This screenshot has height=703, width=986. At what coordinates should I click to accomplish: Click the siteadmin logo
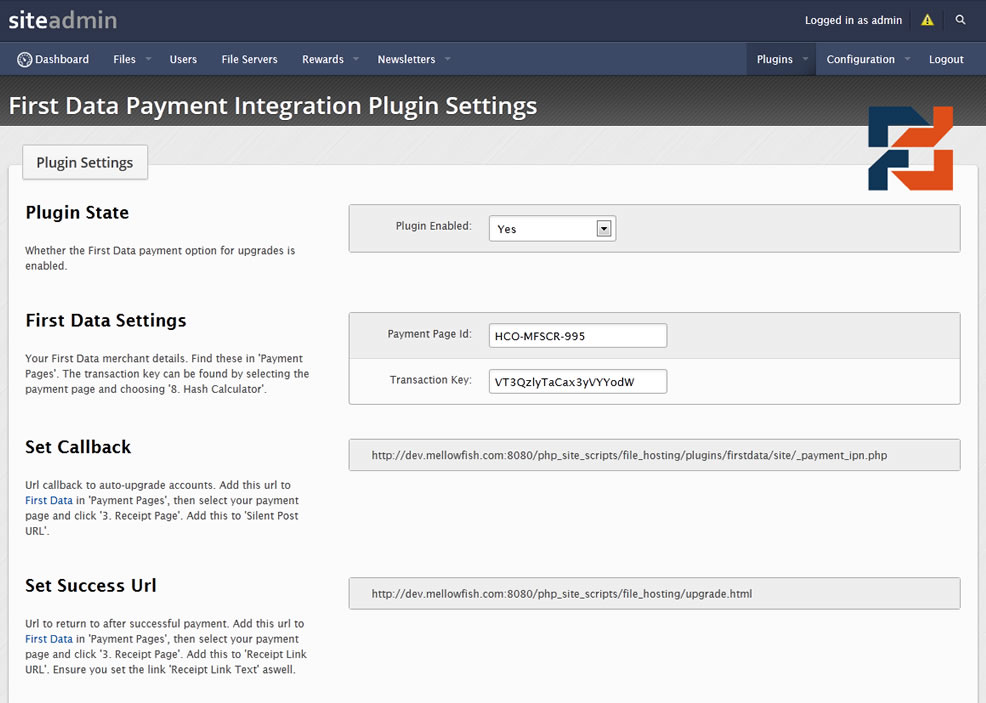click(x=63, y=20)
